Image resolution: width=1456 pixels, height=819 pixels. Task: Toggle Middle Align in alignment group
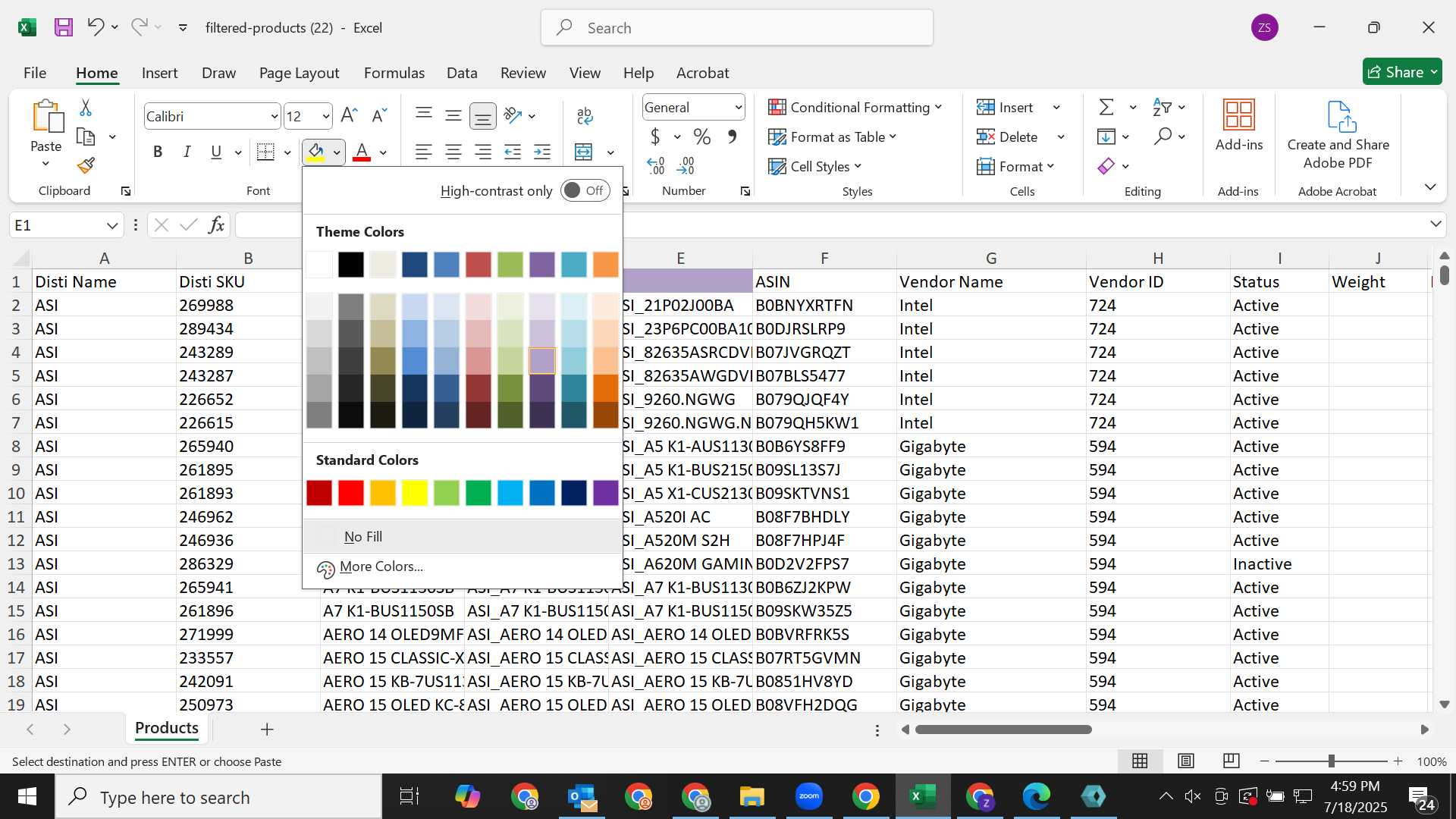pyautogui.click(x=453, y=115)
